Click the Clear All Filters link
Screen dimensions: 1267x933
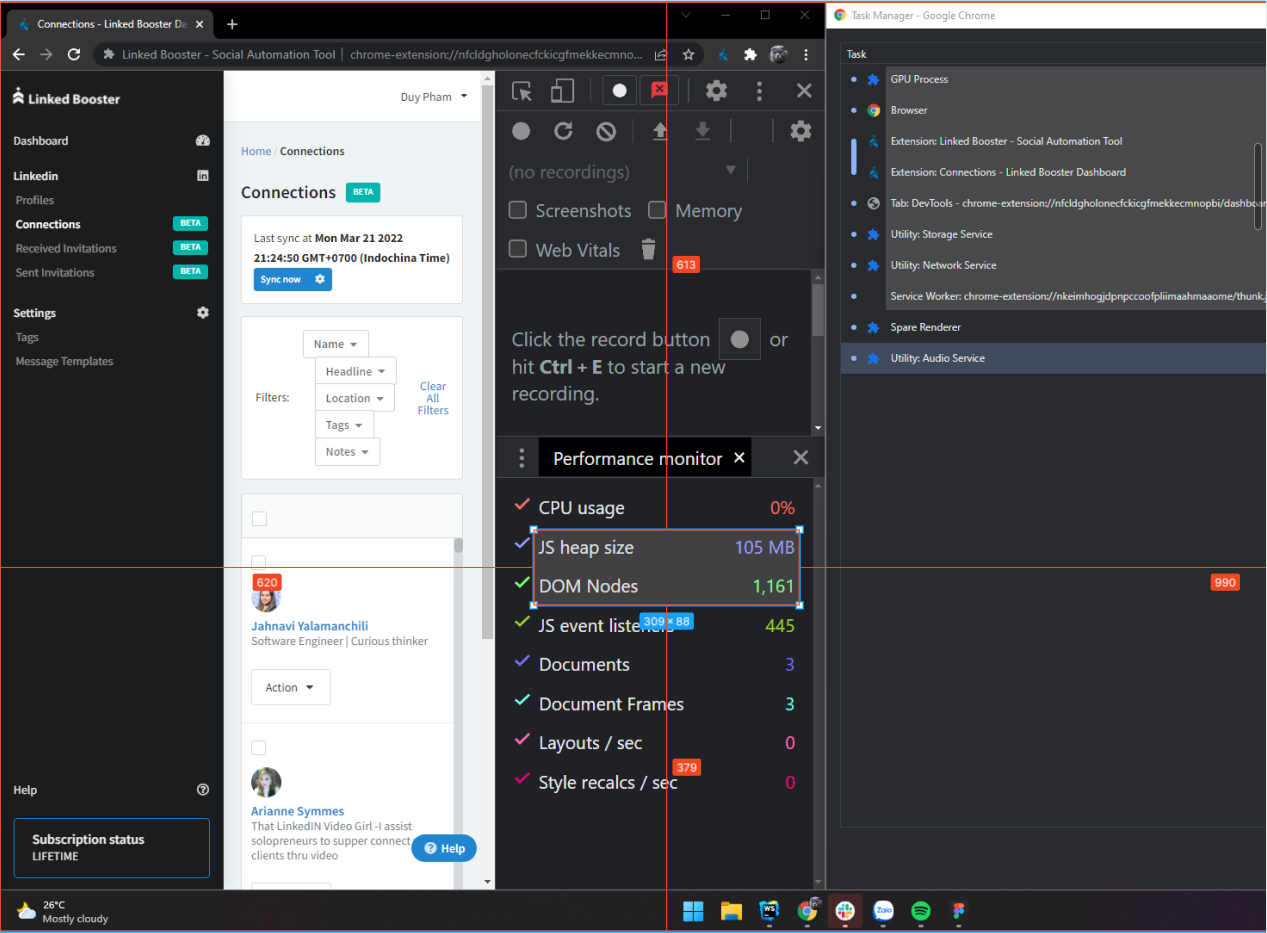[x=433, y=398]
